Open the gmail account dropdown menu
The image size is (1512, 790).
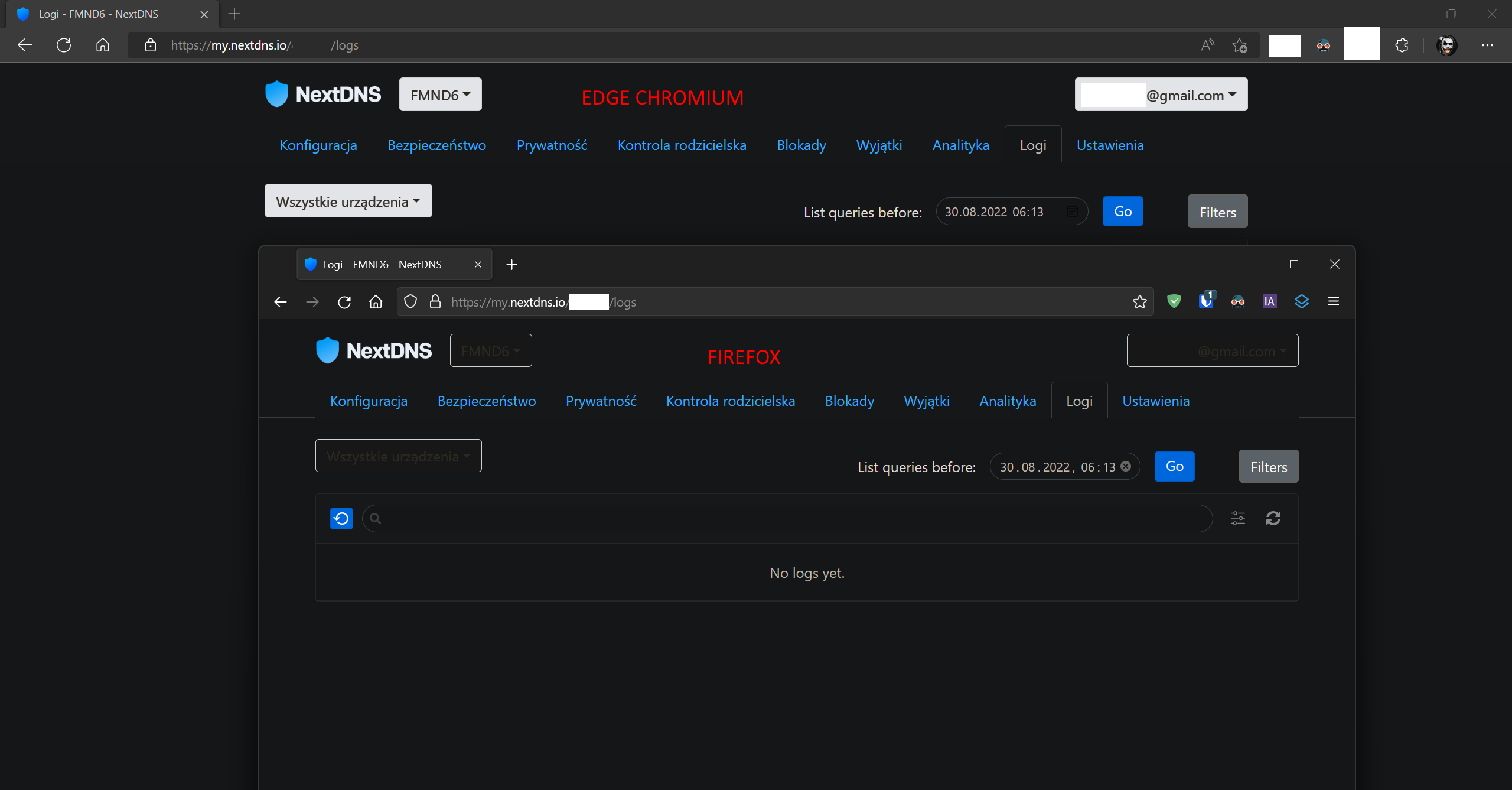click(1161, 94)
